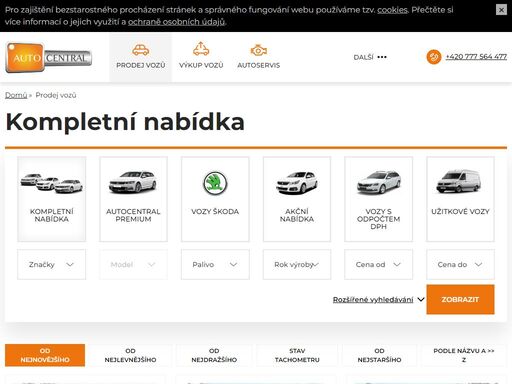The height and width of the screenshot is (384, 512).
Task: Select the Autocentral Premium category label
Action: pyautogui.click(x=133, y=215)
